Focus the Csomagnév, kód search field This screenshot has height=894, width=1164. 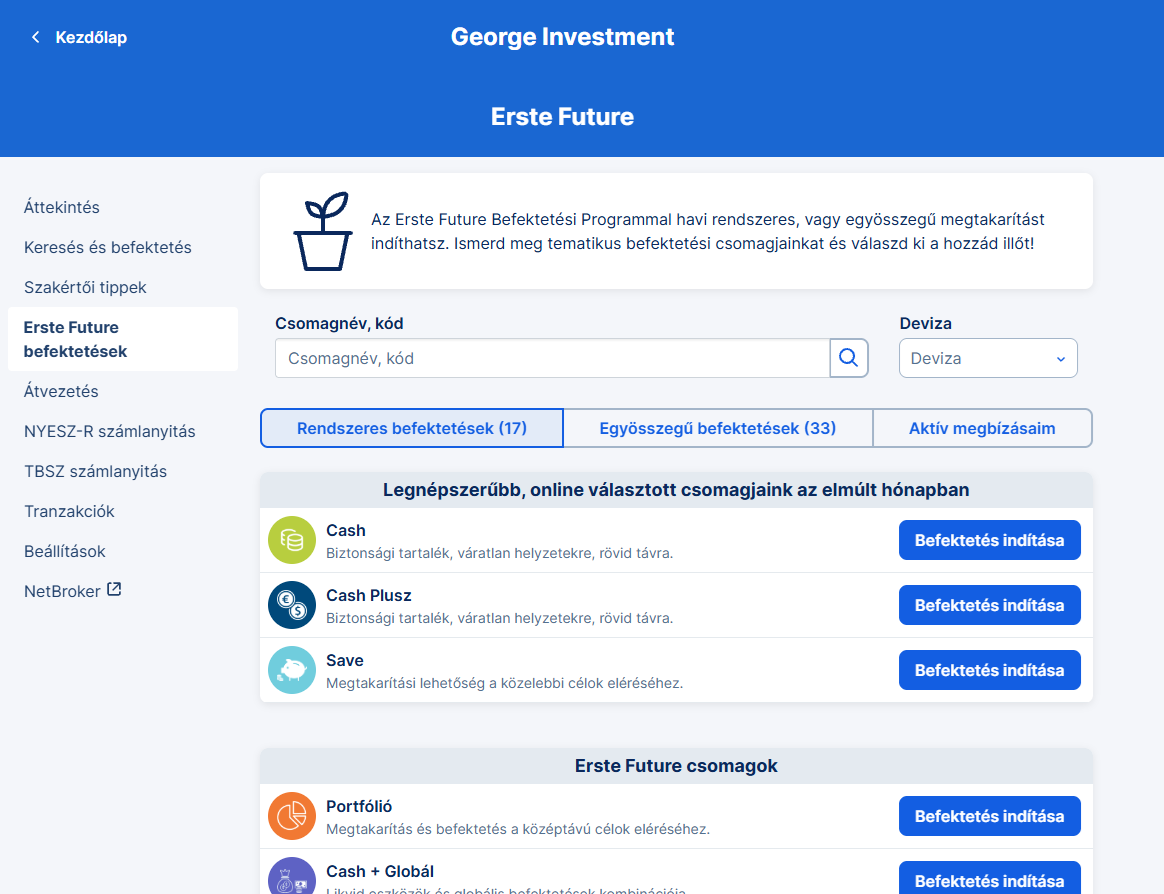[552, 358]
